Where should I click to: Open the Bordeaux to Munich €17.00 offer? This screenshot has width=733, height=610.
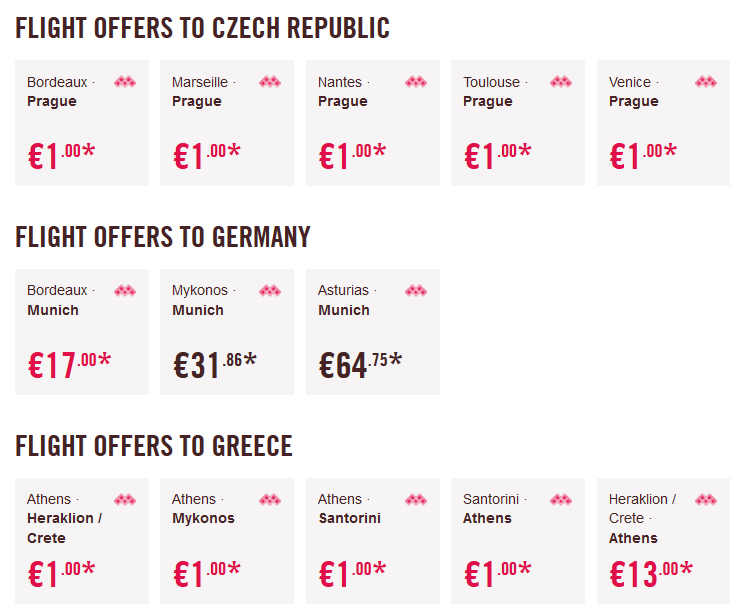(82, 332)
